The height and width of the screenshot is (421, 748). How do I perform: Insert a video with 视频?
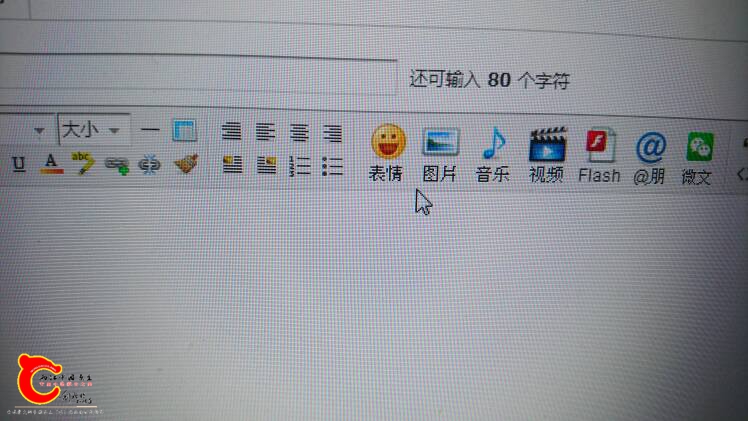(547, 155)
